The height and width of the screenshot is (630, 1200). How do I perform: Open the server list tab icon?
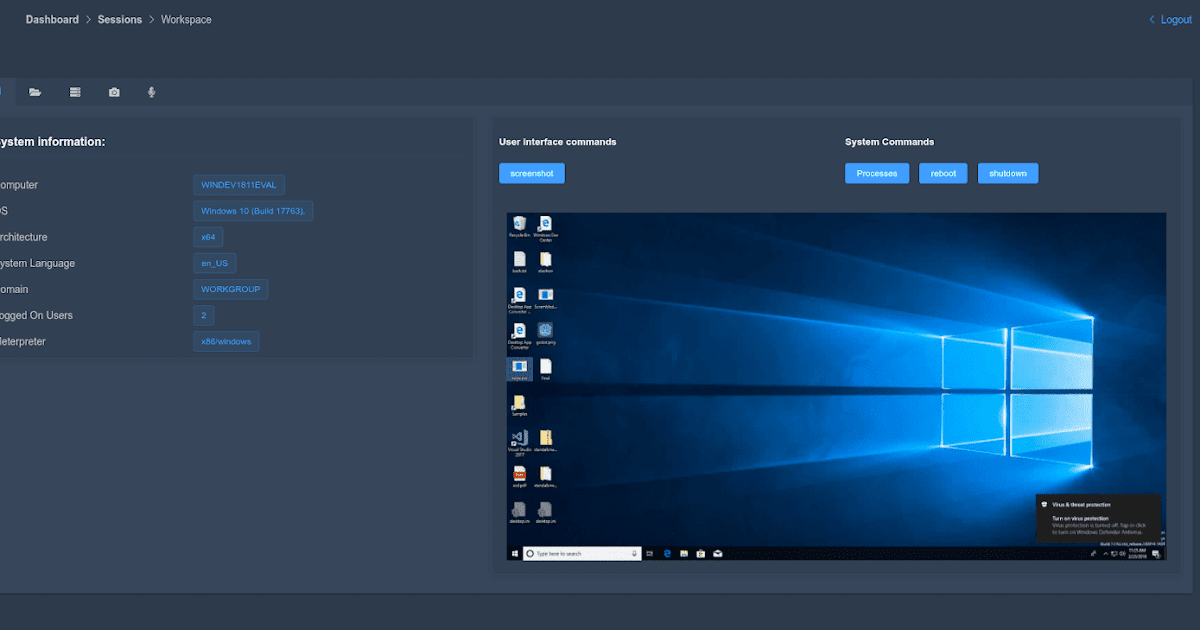coord(75,92)
